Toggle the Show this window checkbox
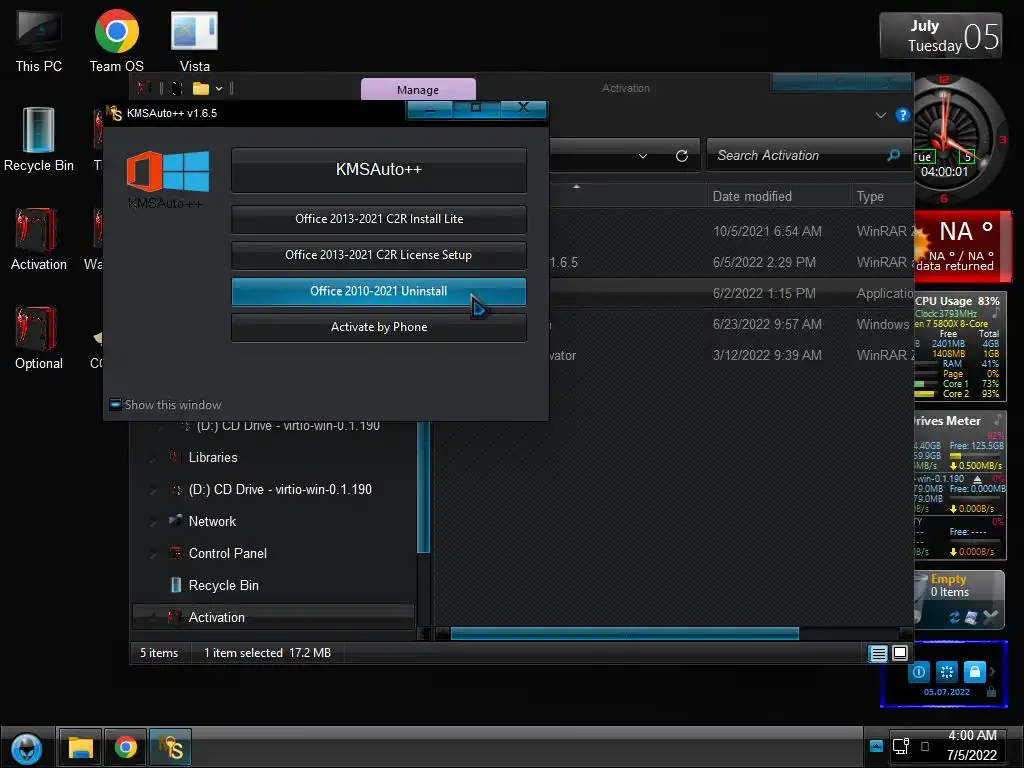 point(115,405)
